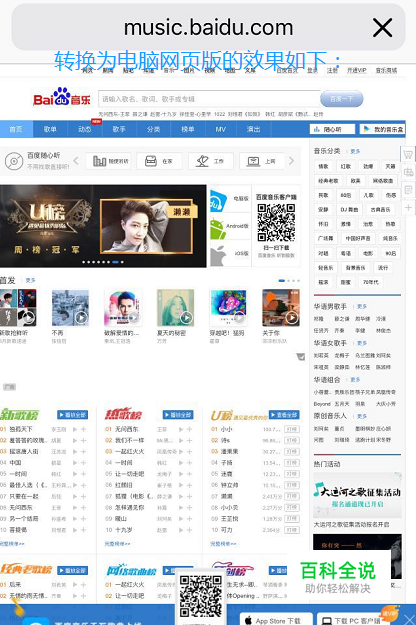
Task: Open the 歌手 navigation tab
Action: (119, 129)
